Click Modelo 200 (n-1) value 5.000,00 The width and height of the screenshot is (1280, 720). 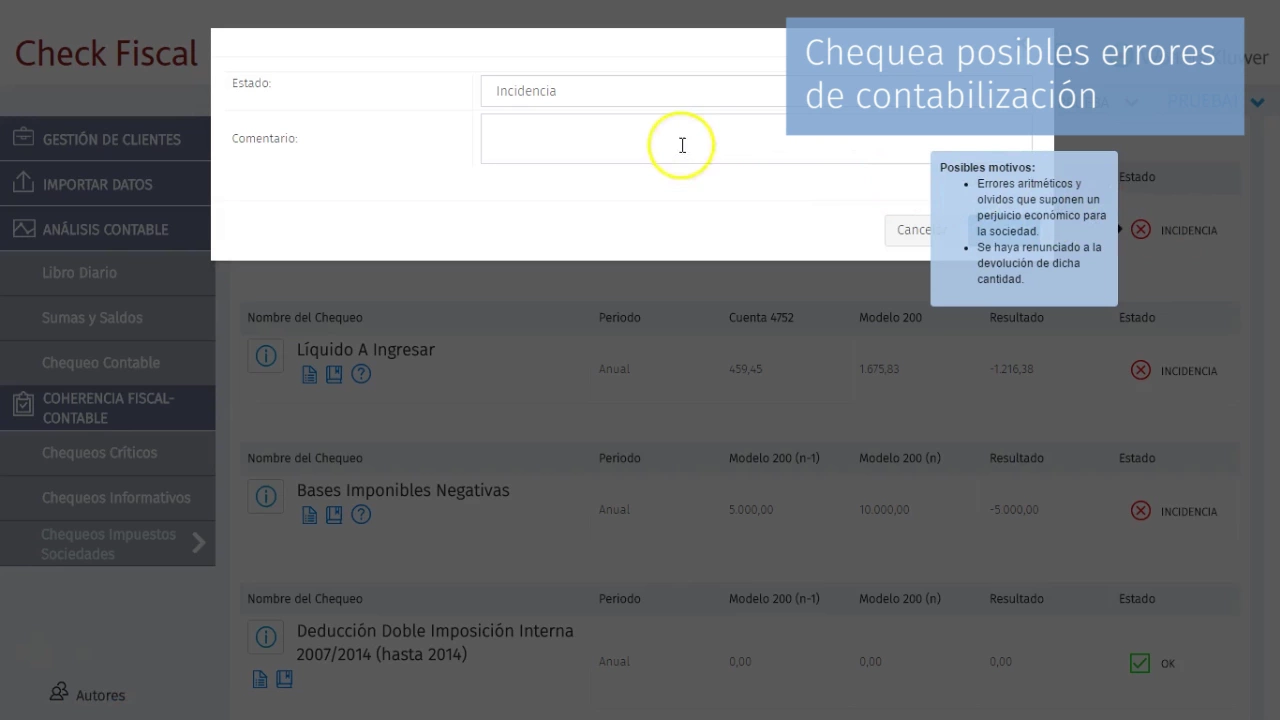coord(751,510)
